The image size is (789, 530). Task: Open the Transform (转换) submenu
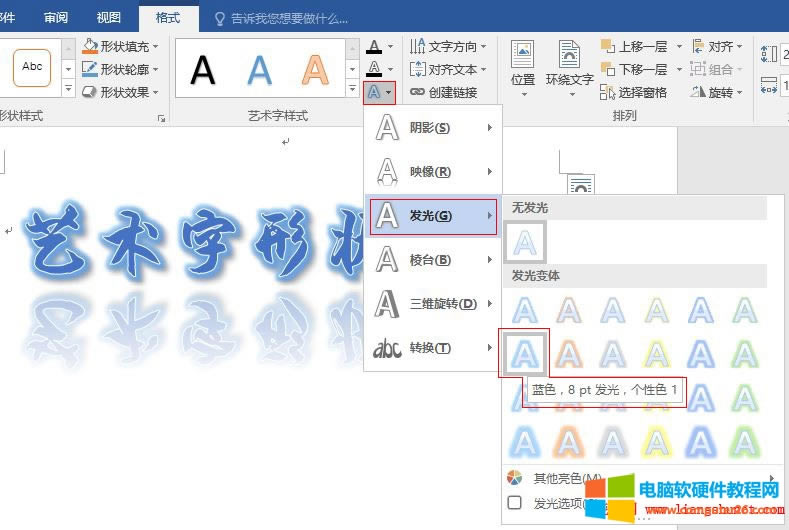tap(432, 348)
